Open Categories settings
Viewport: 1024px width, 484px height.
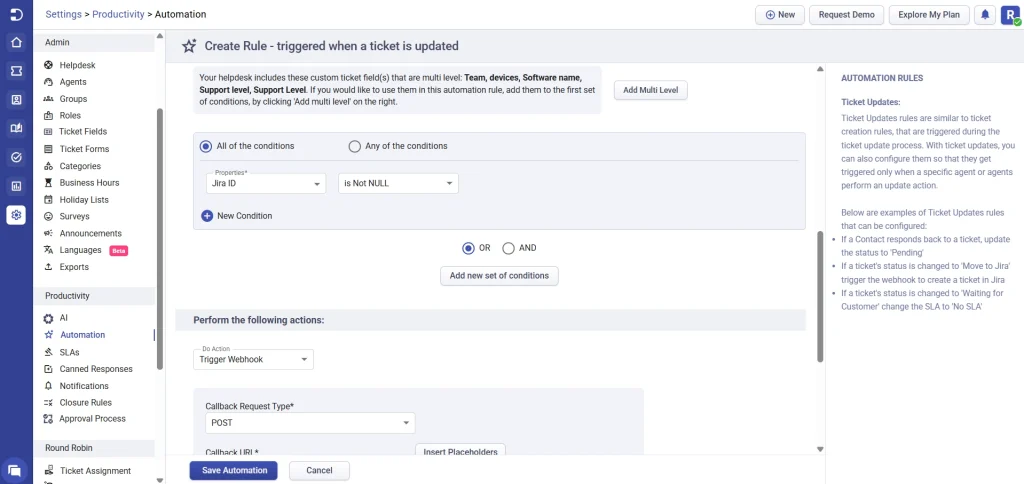pyautogui.click(x=80, y=166)
